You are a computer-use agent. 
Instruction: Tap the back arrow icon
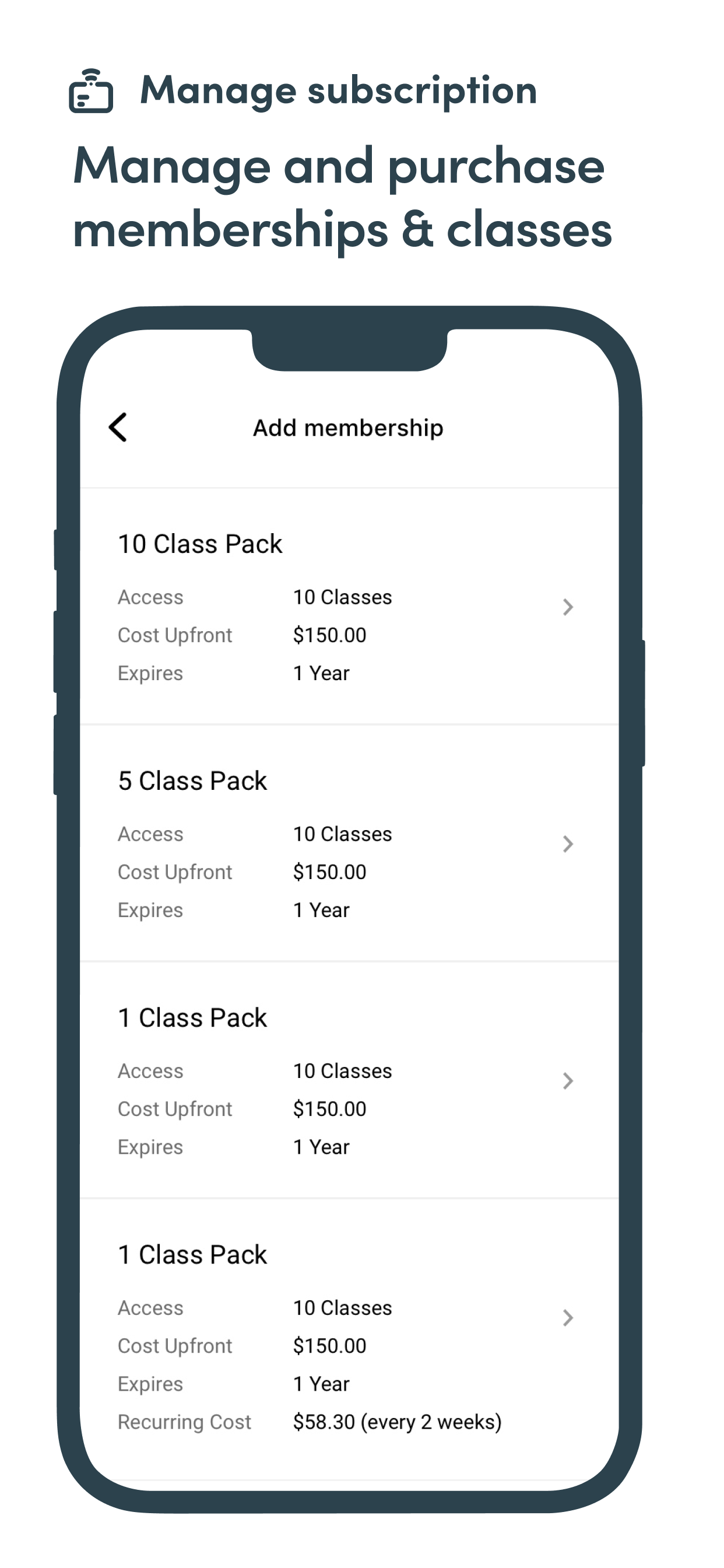(x=118, y=428)
